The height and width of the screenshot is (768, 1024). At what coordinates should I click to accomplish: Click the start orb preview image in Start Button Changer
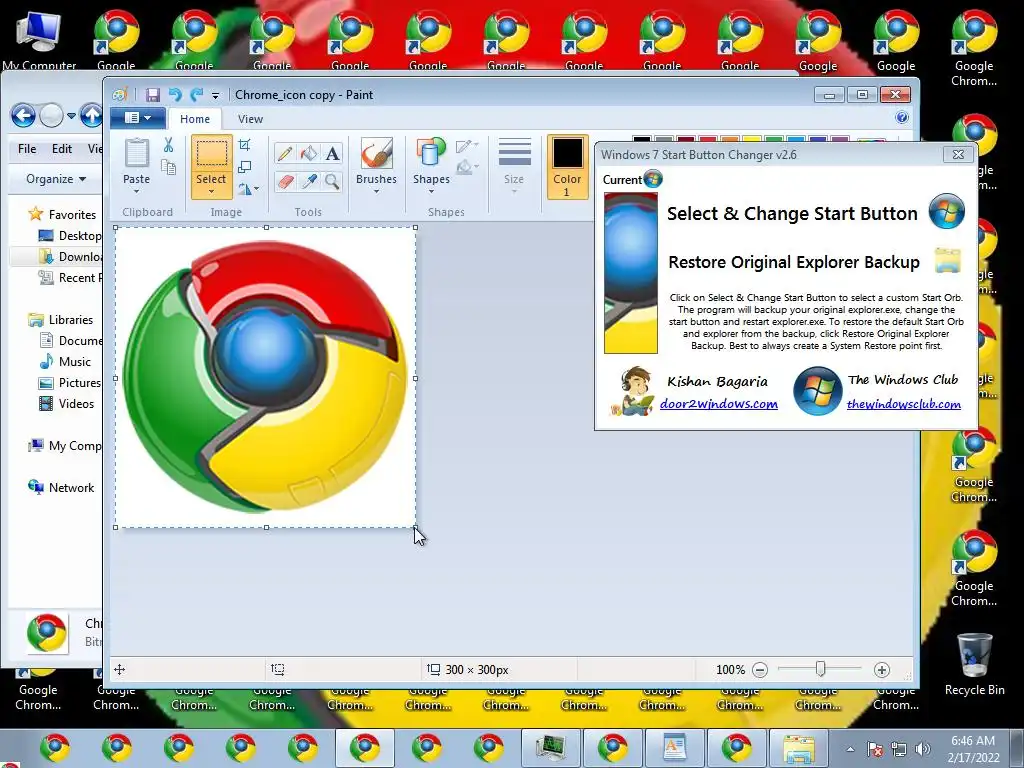pos(631,273)
